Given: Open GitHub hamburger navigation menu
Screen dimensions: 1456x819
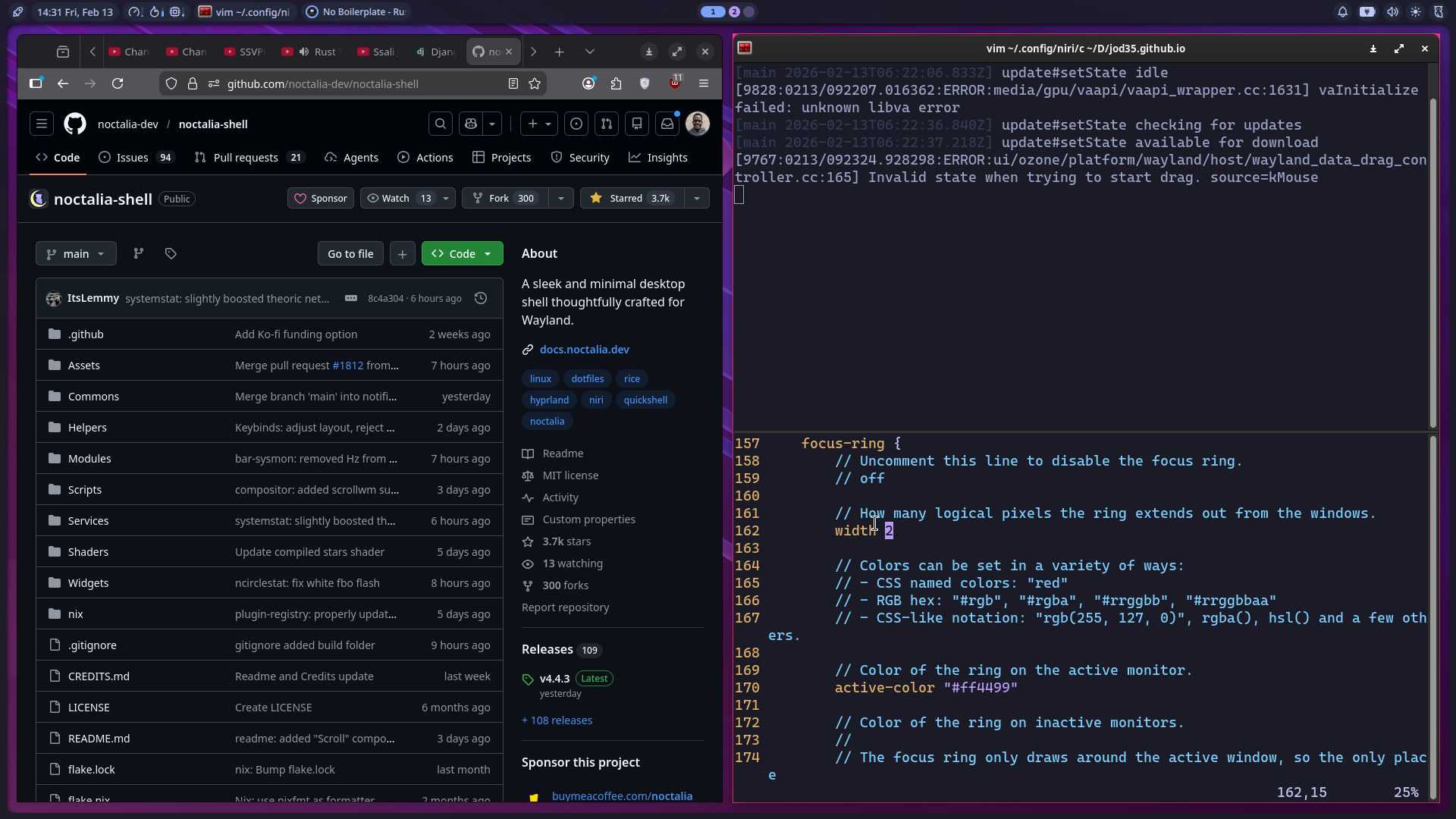Looking at the screenshot, I should point(42,124).
